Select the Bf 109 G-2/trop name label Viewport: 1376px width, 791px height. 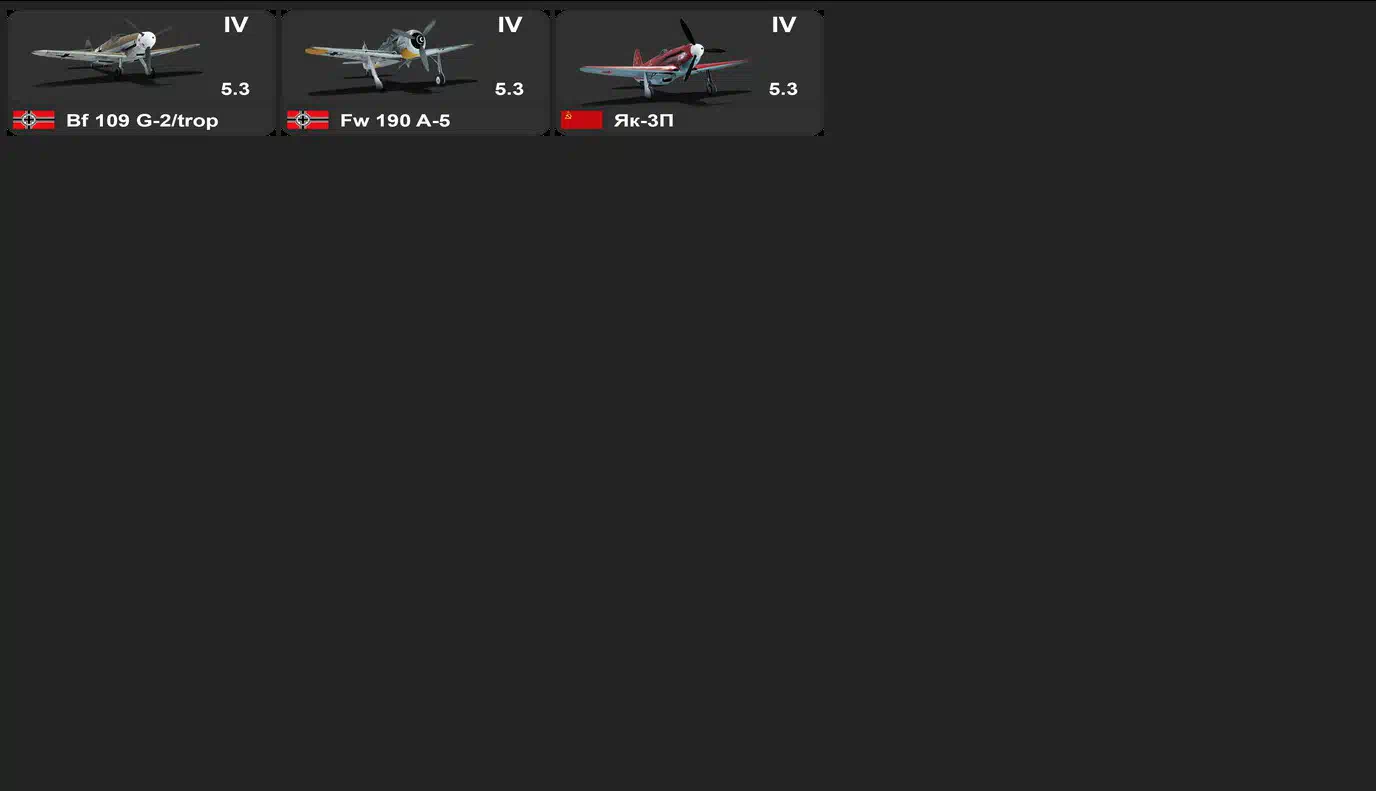pos(142,121)
